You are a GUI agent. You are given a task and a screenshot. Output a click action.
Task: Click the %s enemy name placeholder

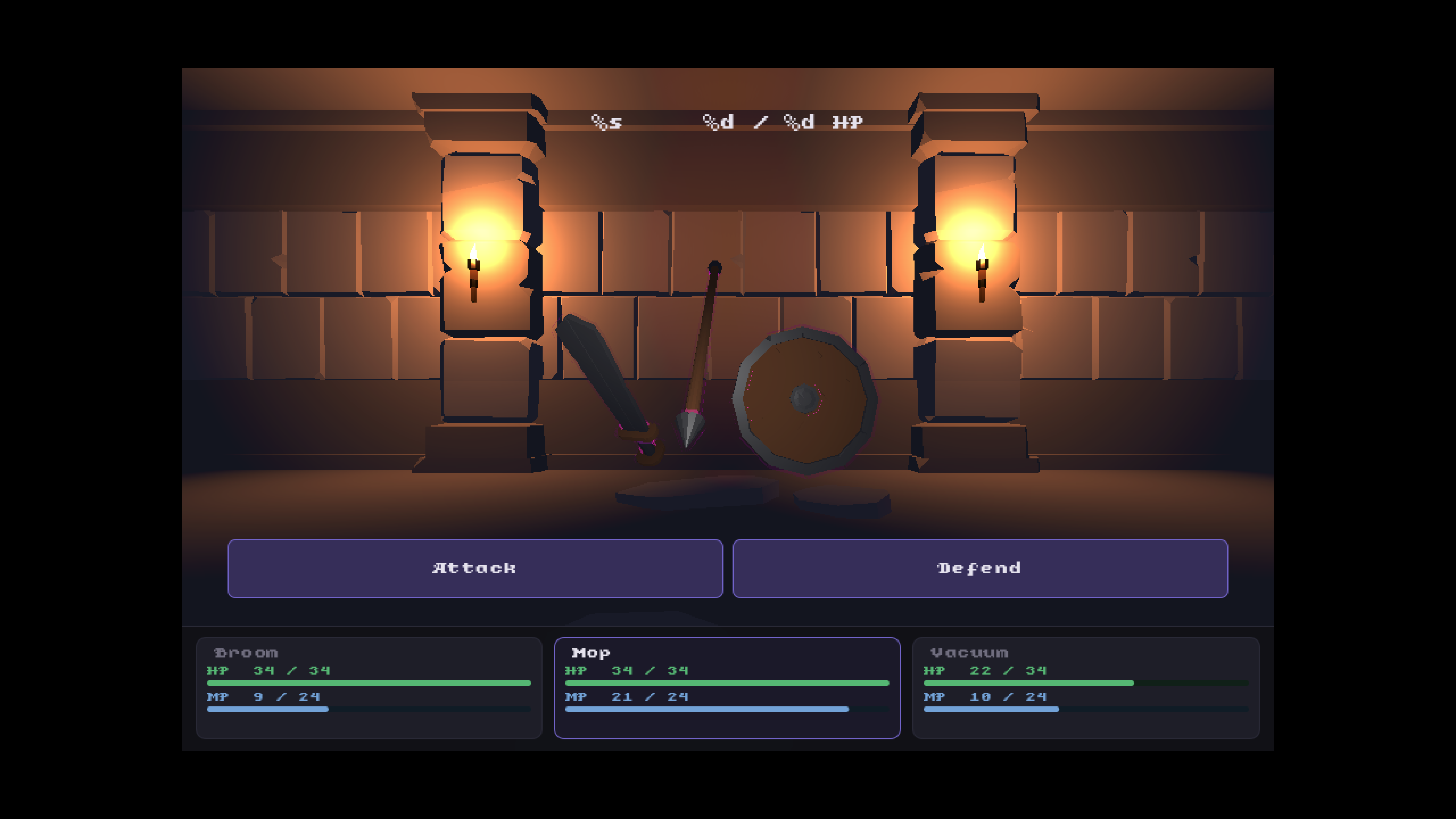point(607,122)
